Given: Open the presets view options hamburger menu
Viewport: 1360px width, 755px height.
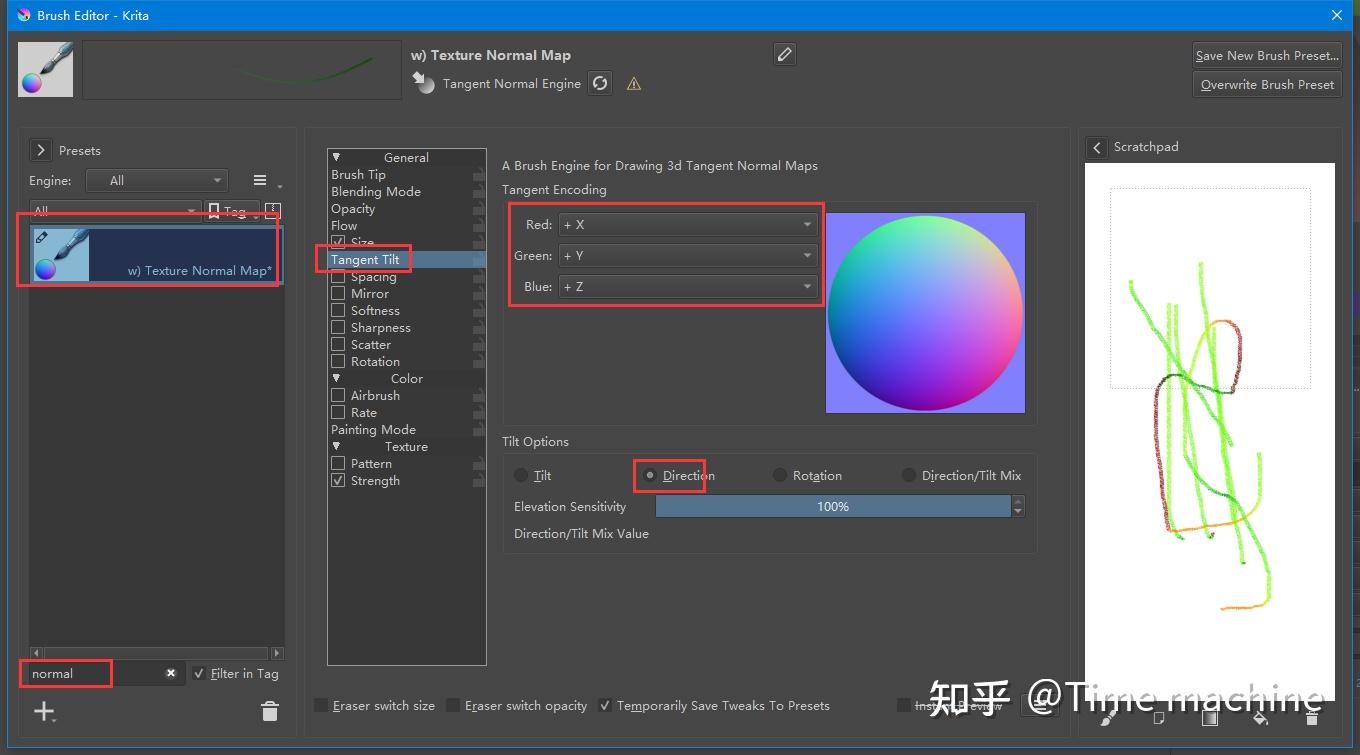Looking at the screenshot, I should click(x=260, y=181).
